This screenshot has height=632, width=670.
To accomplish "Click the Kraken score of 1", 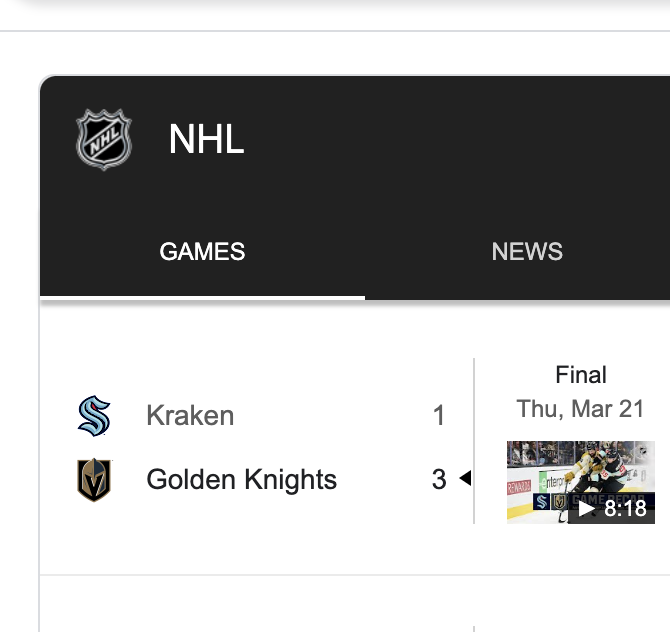I will click(x=439, y=415).
